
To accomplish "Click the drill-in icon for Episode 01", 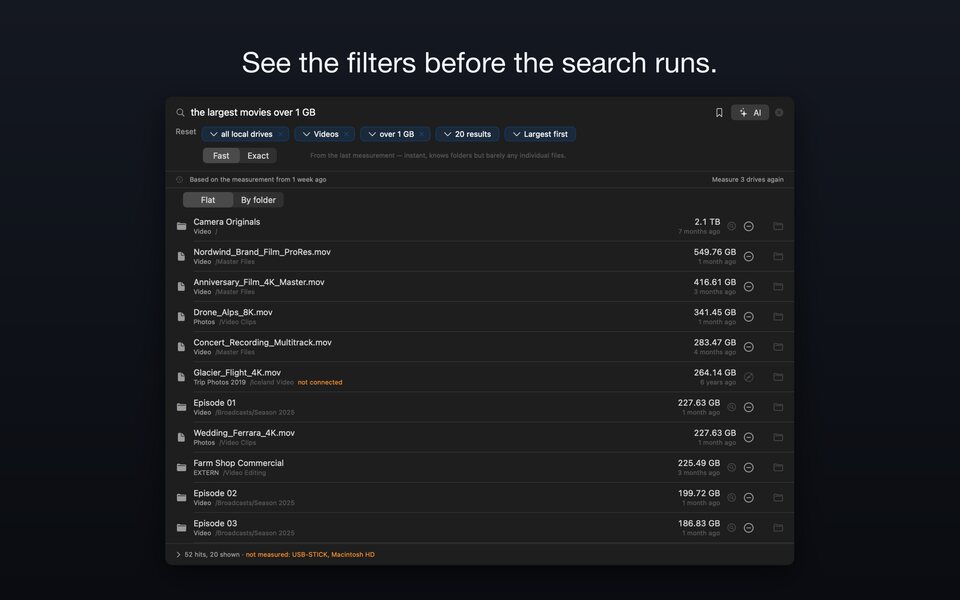I will click(731, 407).
